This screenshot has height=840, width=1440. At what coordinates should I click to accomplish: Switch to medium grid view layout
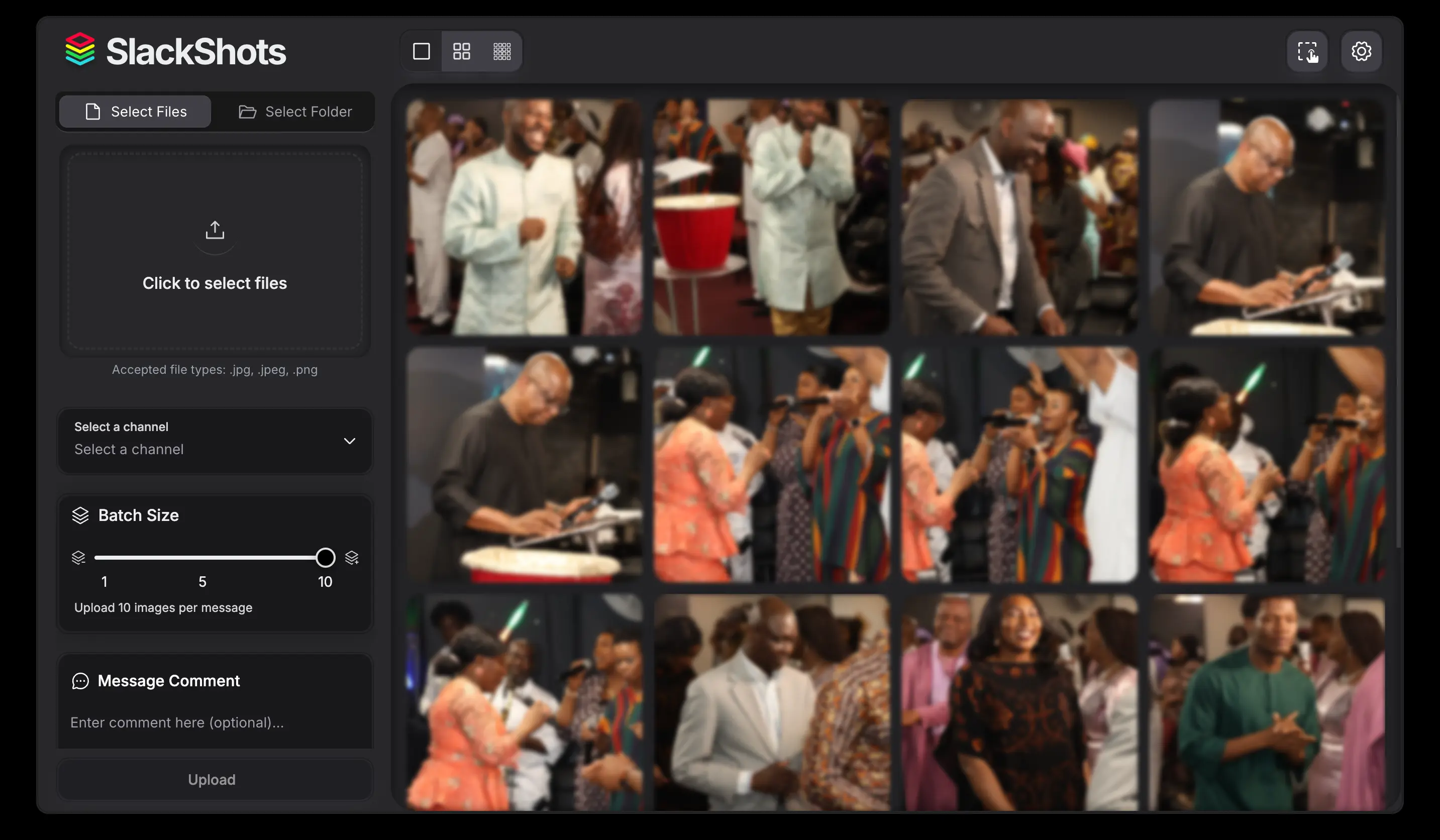tap(461, 51)
